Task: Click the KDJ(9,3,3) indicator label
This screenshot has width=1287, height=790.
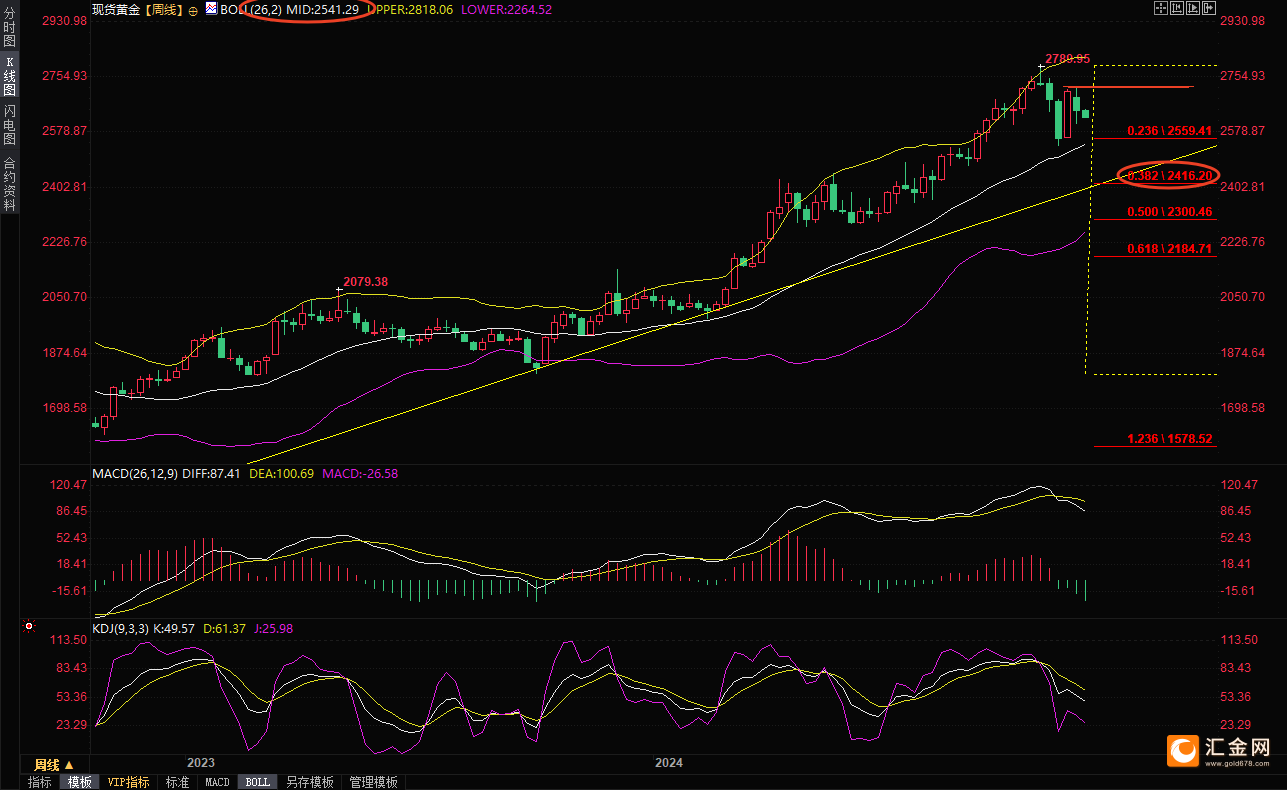Action: 120,629
